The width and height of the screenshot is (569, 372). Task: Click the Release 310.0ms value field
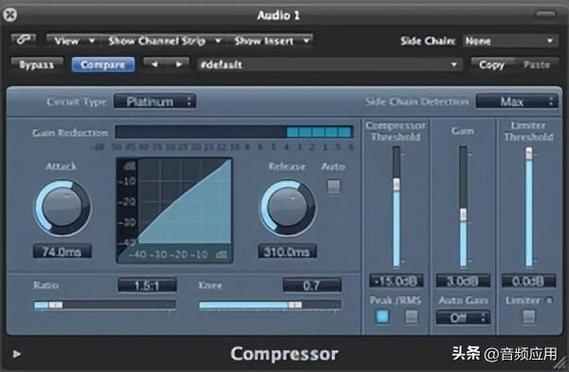coord(287,251)
